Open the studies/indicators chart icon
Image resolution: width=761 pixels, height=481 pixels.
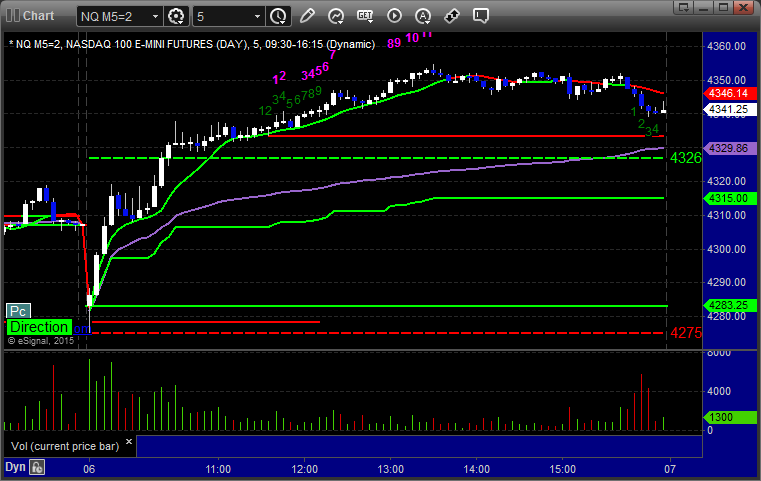point(336,16)
